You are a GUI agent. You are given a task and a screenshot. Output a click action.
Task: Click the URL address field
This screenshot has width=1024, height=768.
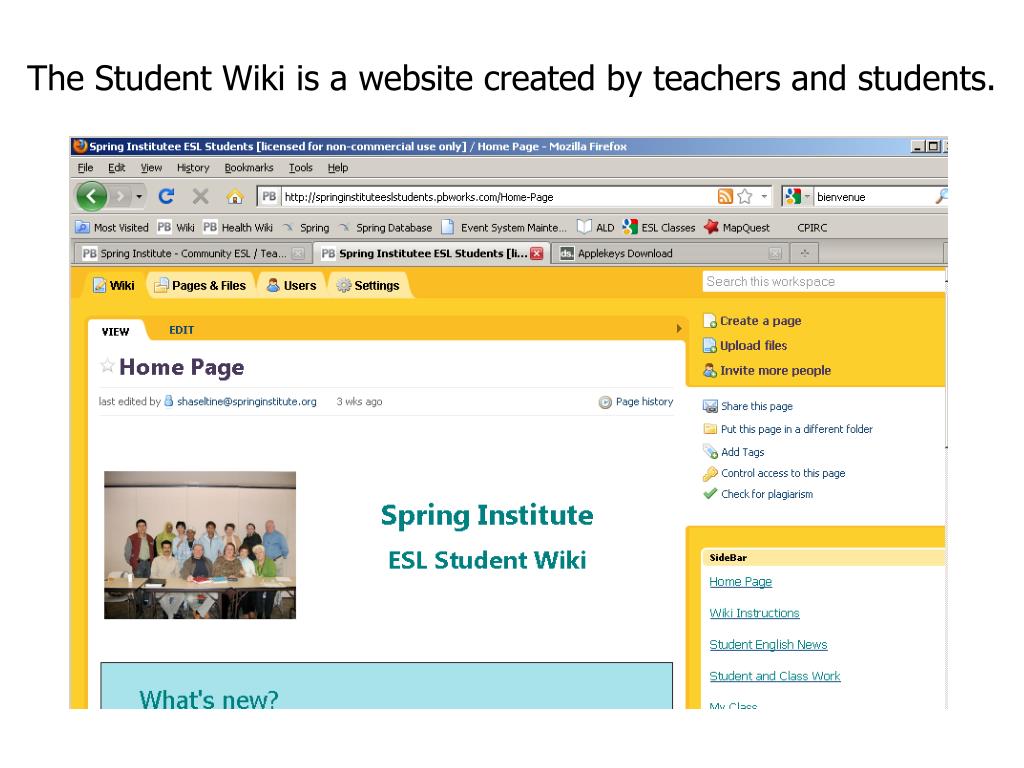pyautogui.click(x=498, y=197)
